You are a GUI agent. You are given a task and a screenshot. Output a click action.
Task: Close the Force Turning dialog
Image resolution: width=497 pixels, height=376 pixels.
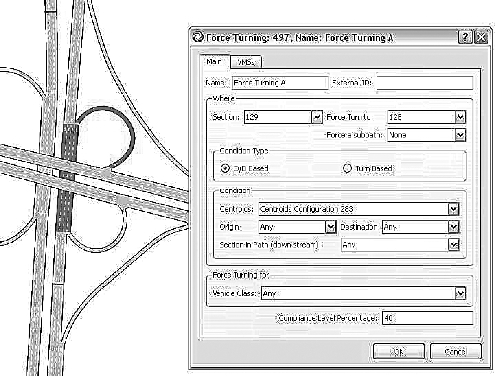pyautogui.click(x=481, y=37)
